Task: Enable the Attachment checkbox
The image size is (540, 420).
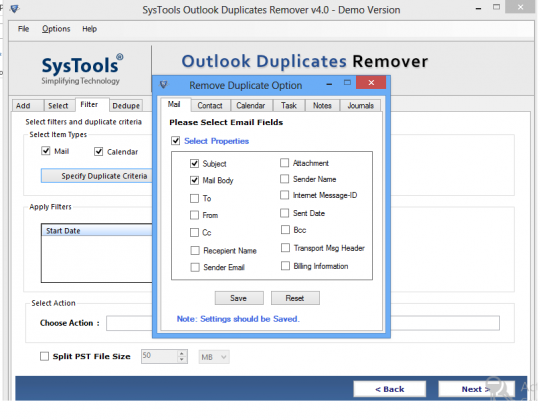Action: tap(284, 162)
